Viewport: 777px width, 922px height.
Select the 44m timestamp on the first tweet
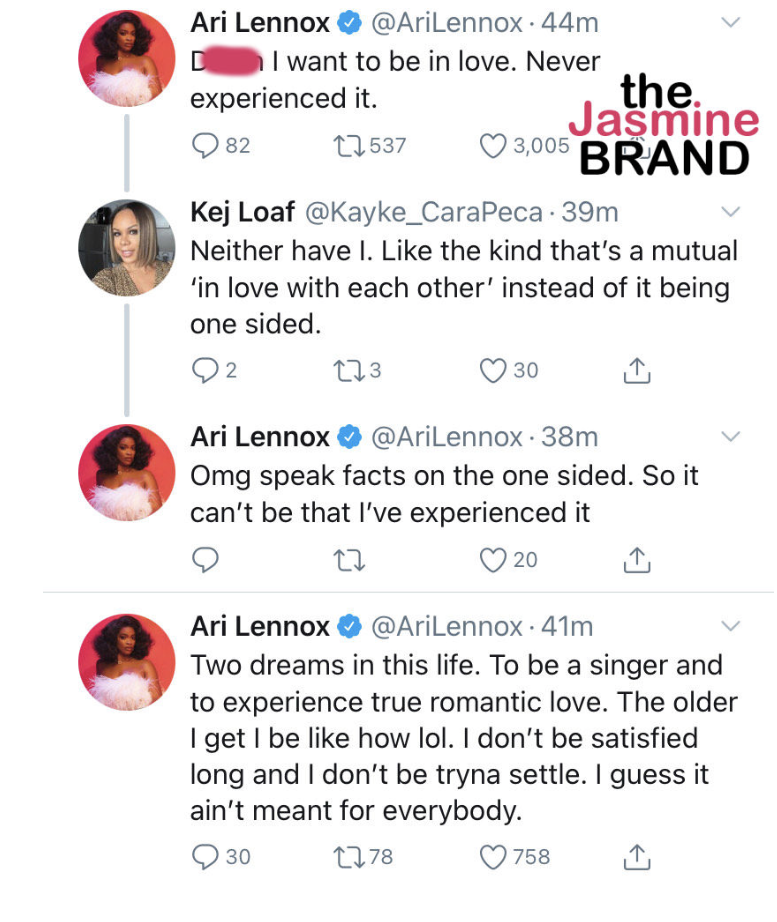[x=573, y=24]
